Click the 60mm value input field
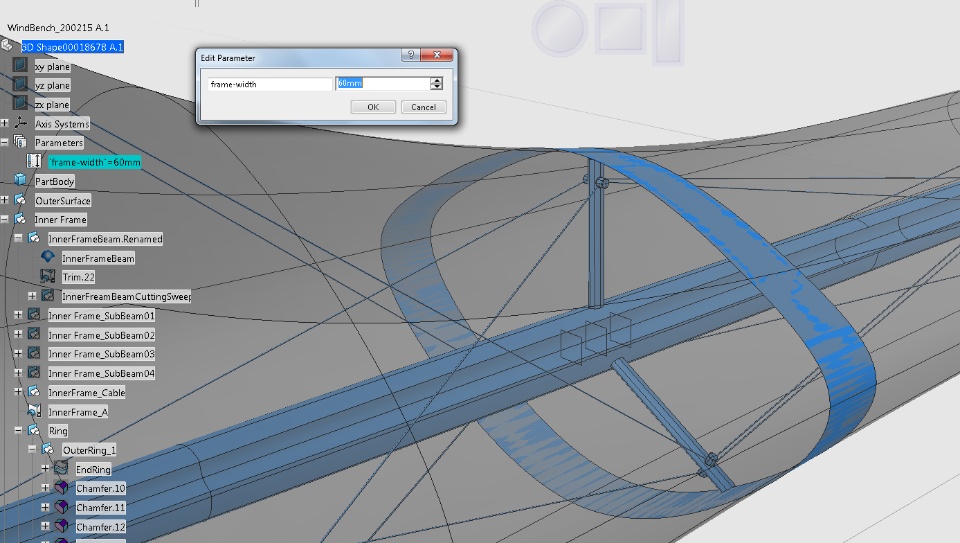960x543 pixels. [x=383, y=83]
